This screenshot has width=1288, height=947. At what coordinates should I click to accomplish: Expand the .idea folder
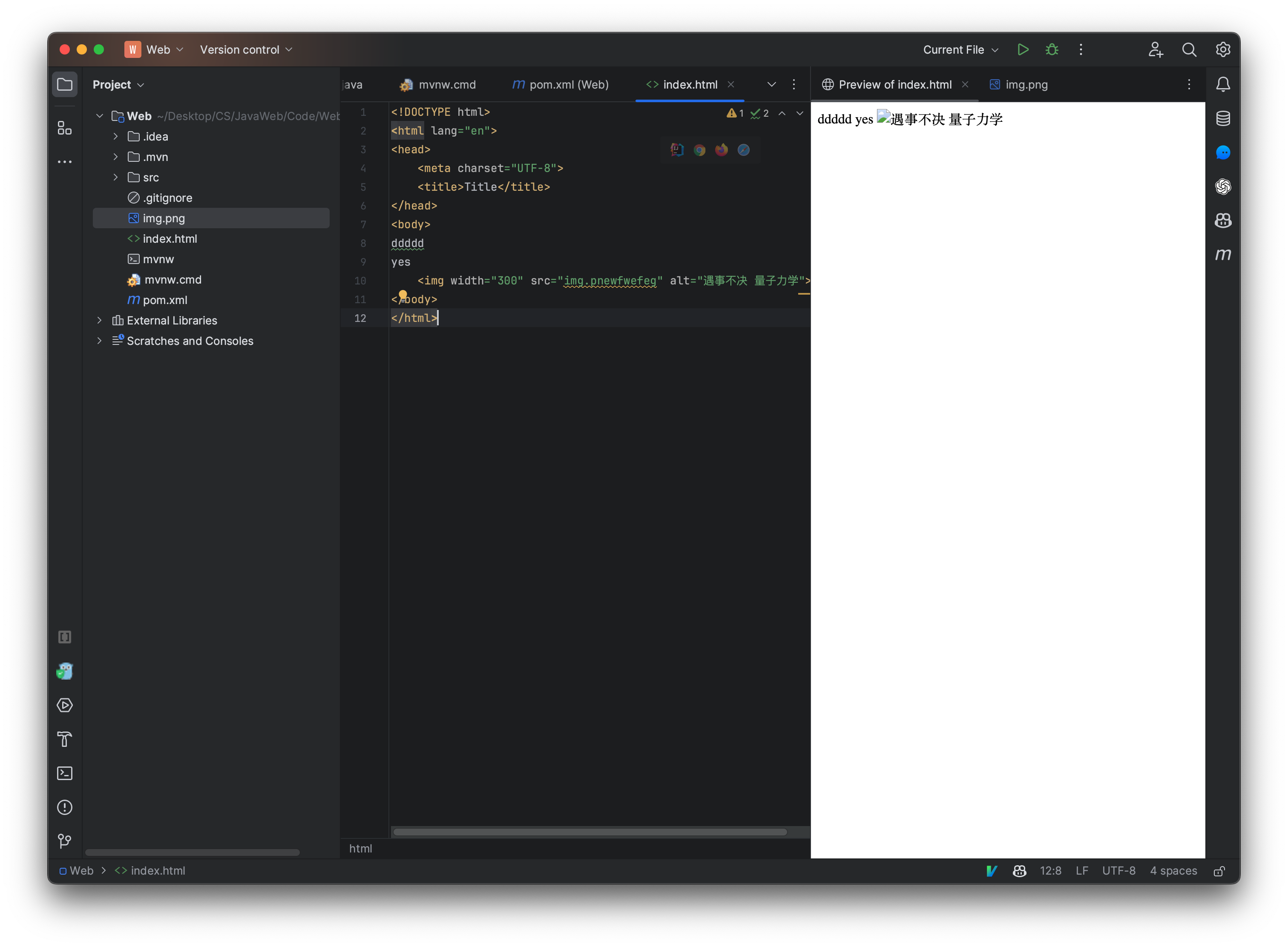click(x=115, y=136)
